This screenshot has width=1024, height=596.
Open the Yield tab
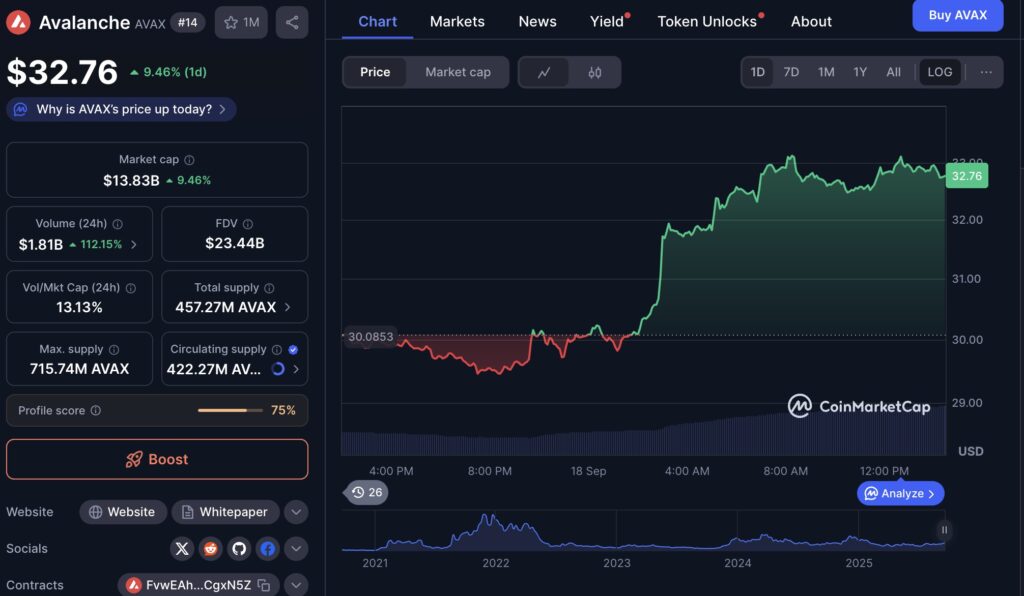tap(609, 22)
